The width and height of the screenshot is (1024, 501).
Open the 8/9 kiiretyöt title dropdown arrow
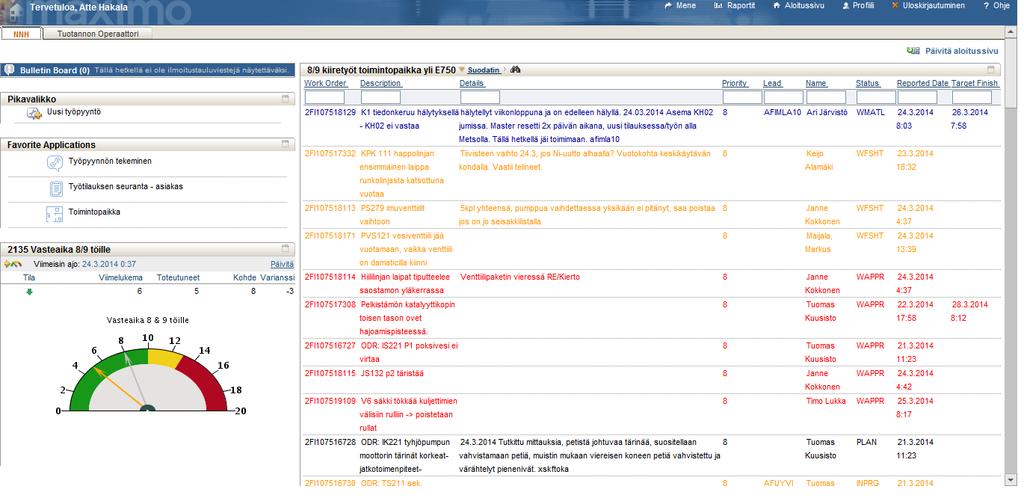coord(462,70)
